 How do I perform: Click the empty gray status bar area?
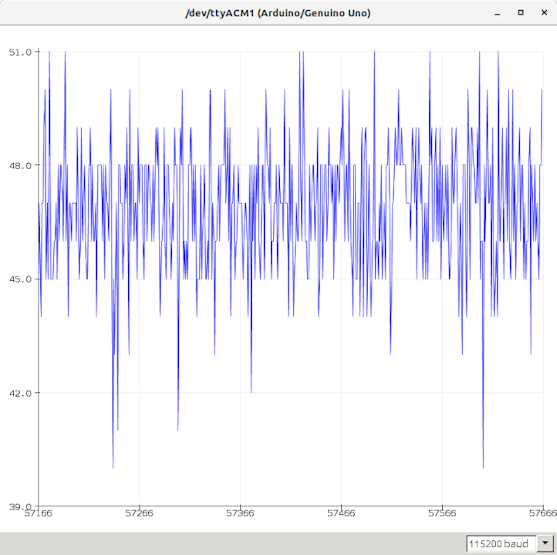click(231, 544)
